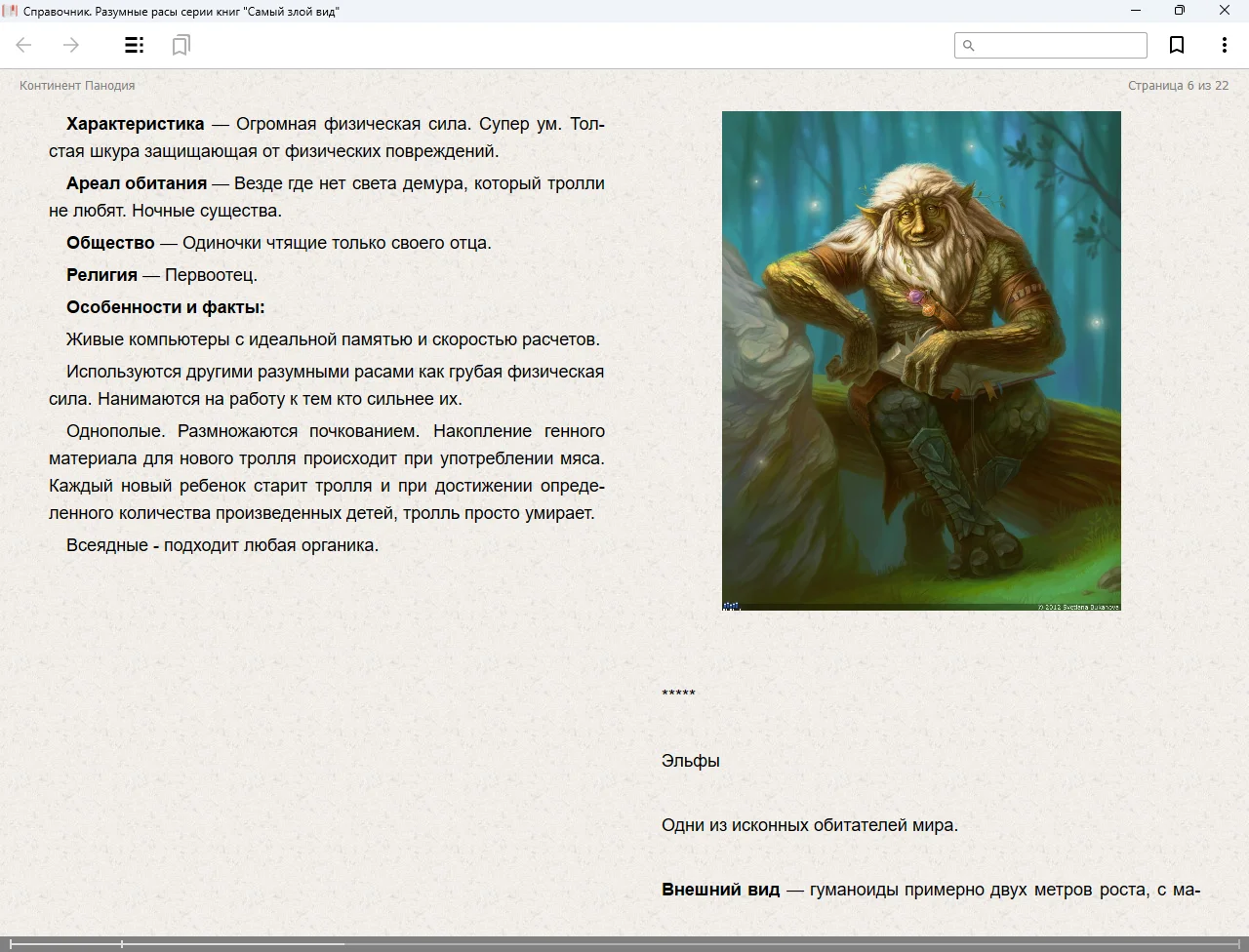Click the troll illustration image
1249x952 pixels.
pos(921,360)
